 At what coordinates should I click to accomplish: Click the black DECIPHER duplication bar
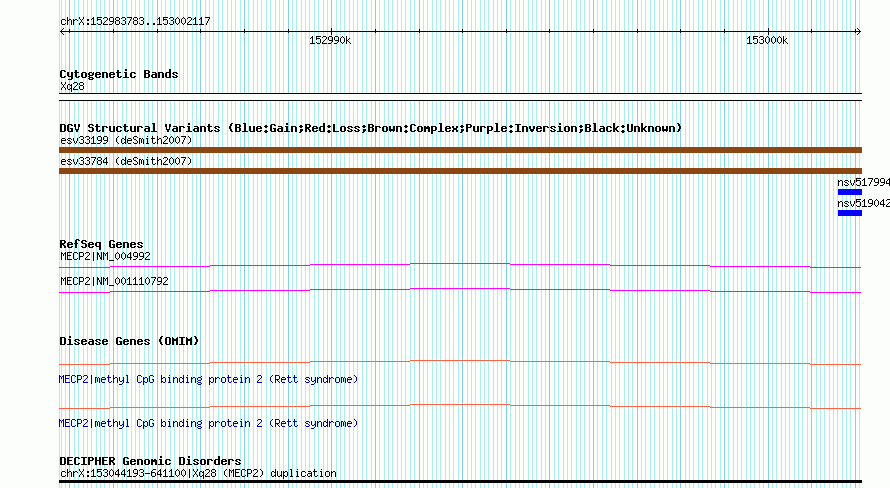[460, 482]
